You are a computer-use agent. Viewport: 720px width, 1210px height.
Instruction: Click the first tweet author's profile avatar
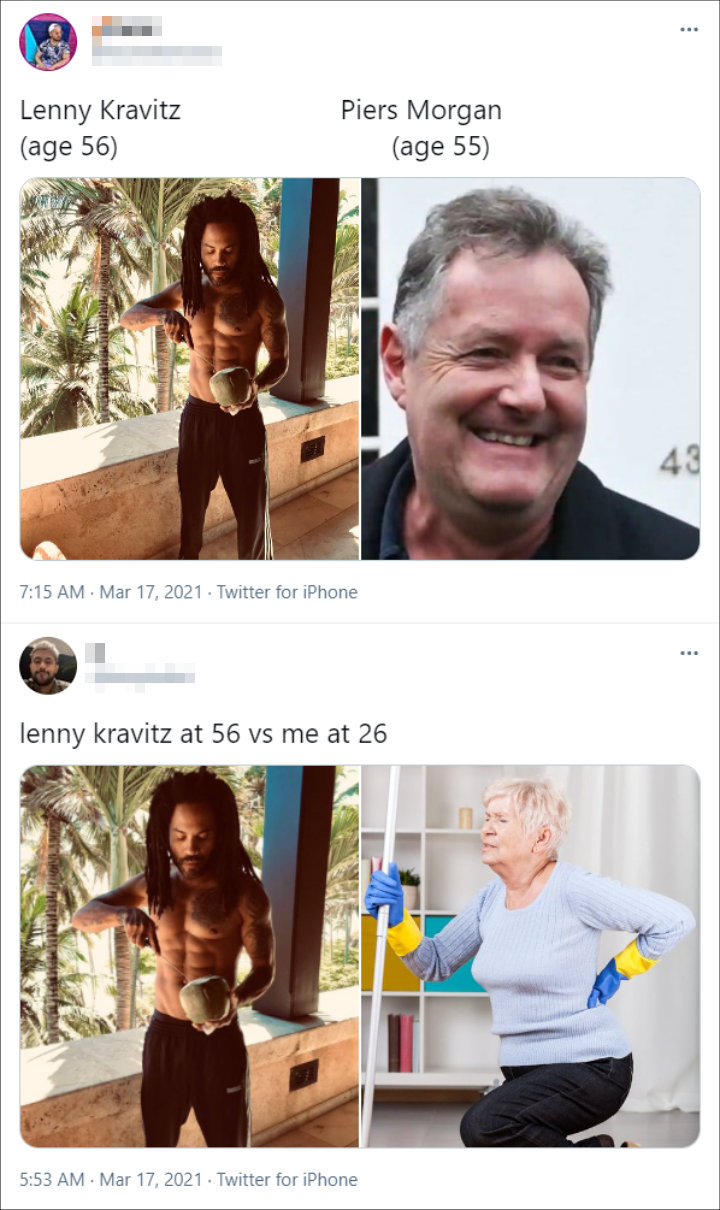tap(48, 42)
